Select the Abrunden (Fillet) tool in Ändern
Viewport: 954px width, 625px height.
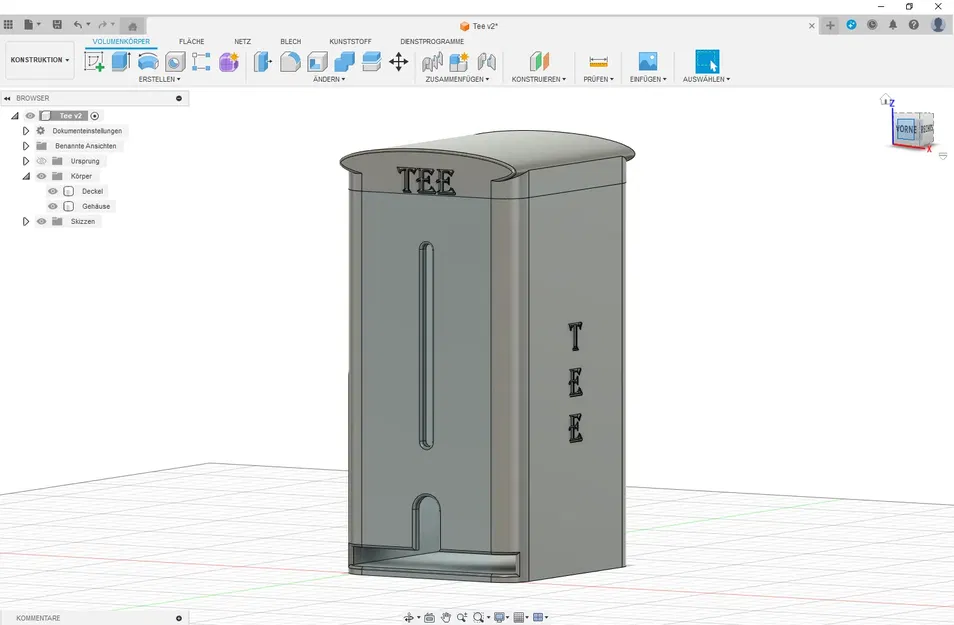tap(290, 62)
